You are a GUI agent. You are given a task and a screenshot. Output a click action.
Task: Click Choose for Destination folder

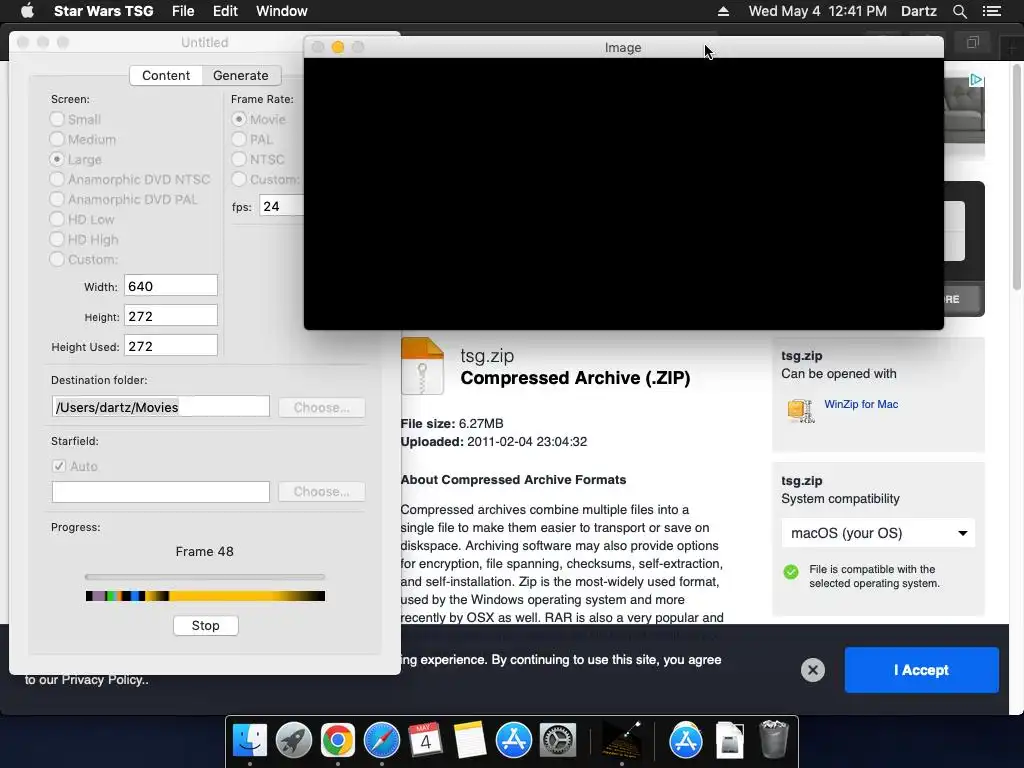point(321,408)
